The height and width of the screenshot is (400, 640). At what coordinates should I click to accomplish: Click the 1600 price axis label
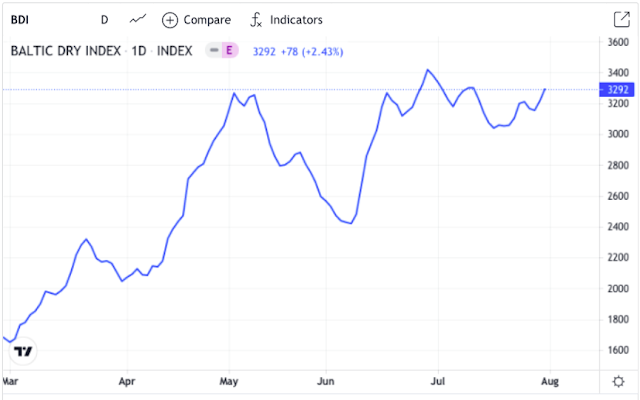click(x=618, y=350)
